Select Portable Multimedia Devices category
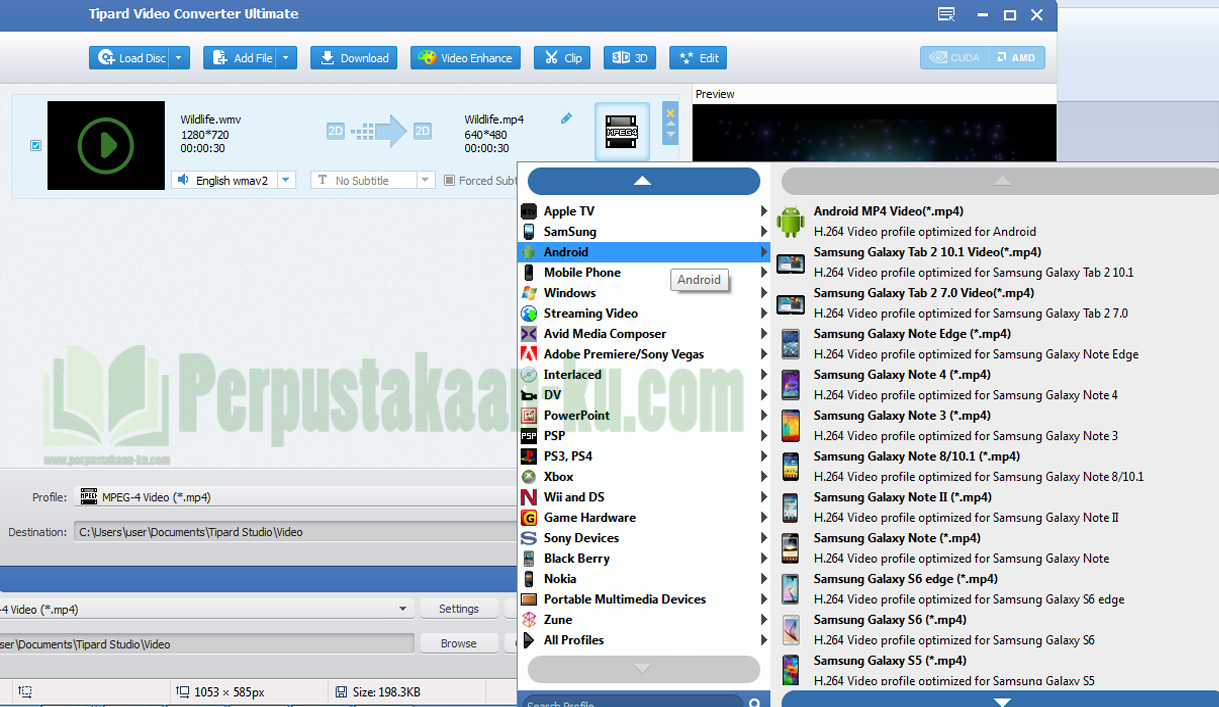This screenshot has width=1219, height=707. 644,599
